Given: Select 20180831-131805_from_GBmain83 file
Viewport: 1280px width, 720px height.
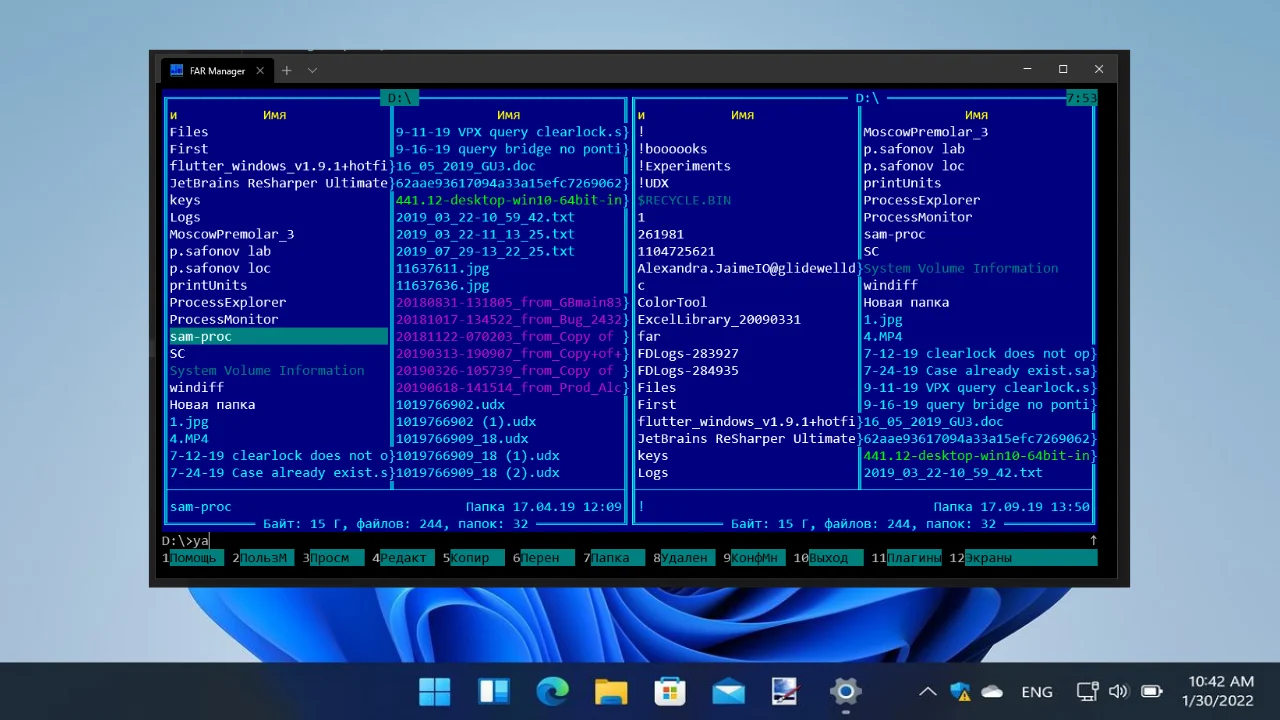Looking at the screenshot, I should pyautogui.click(x=509, y=302).
